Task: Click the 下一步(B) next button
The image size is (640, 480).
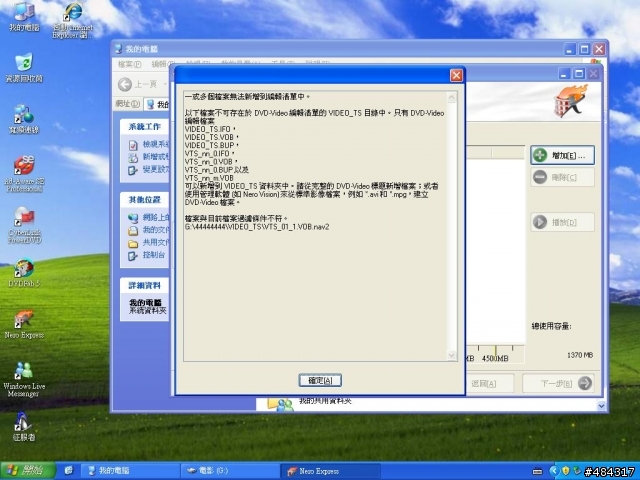Action: click(x=558, y=383)
